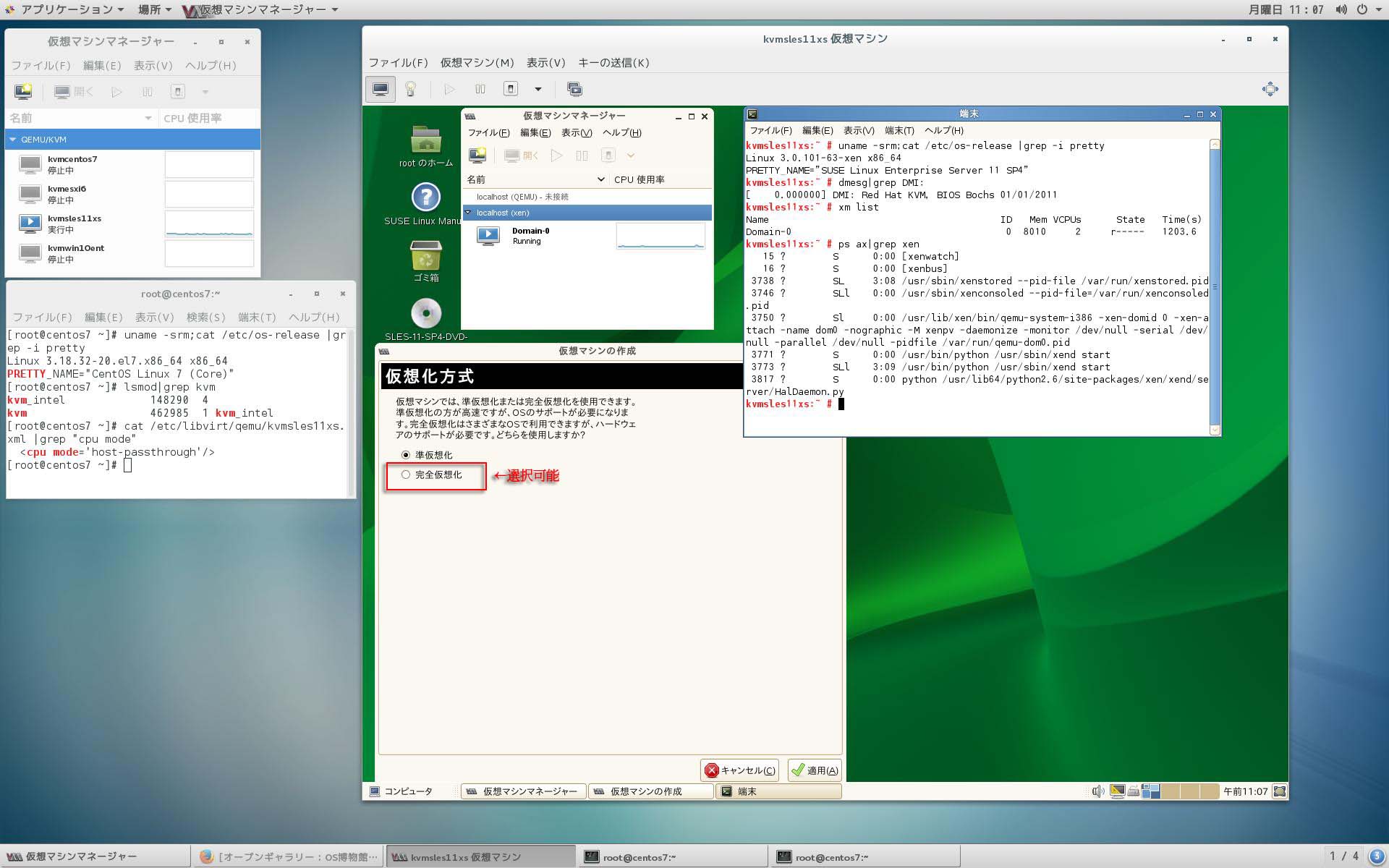Screen dimensions: 1389x868
Task: Click shutdown icon in guest virt-manager
Action: click(x=608, y=156)
